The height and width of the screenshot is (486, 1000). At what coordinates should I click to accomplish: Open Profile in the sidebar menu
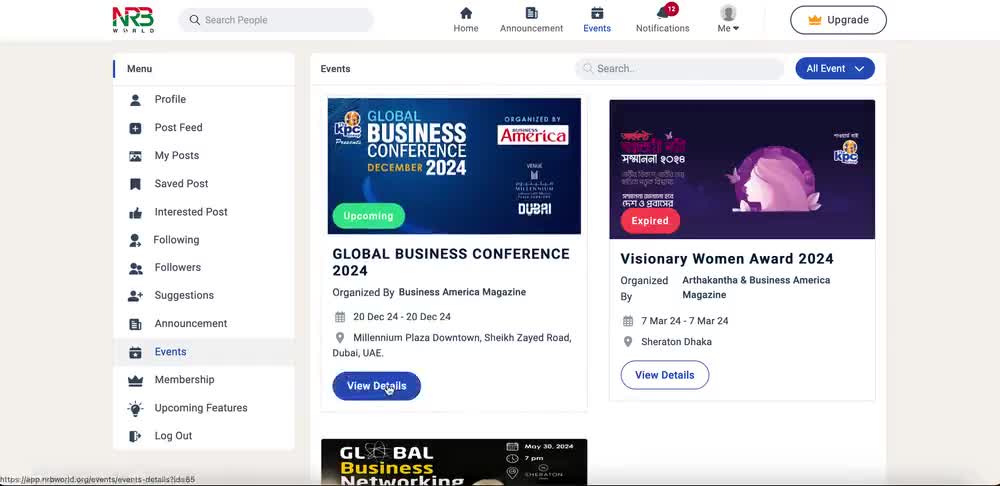click(x=170, y=99)
